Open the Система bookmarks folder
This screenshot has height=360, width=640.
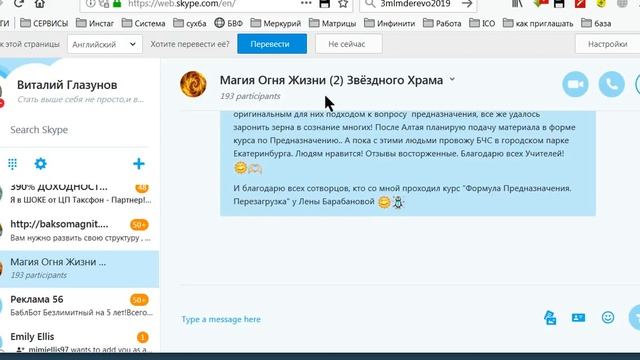(x=144, y=23)
